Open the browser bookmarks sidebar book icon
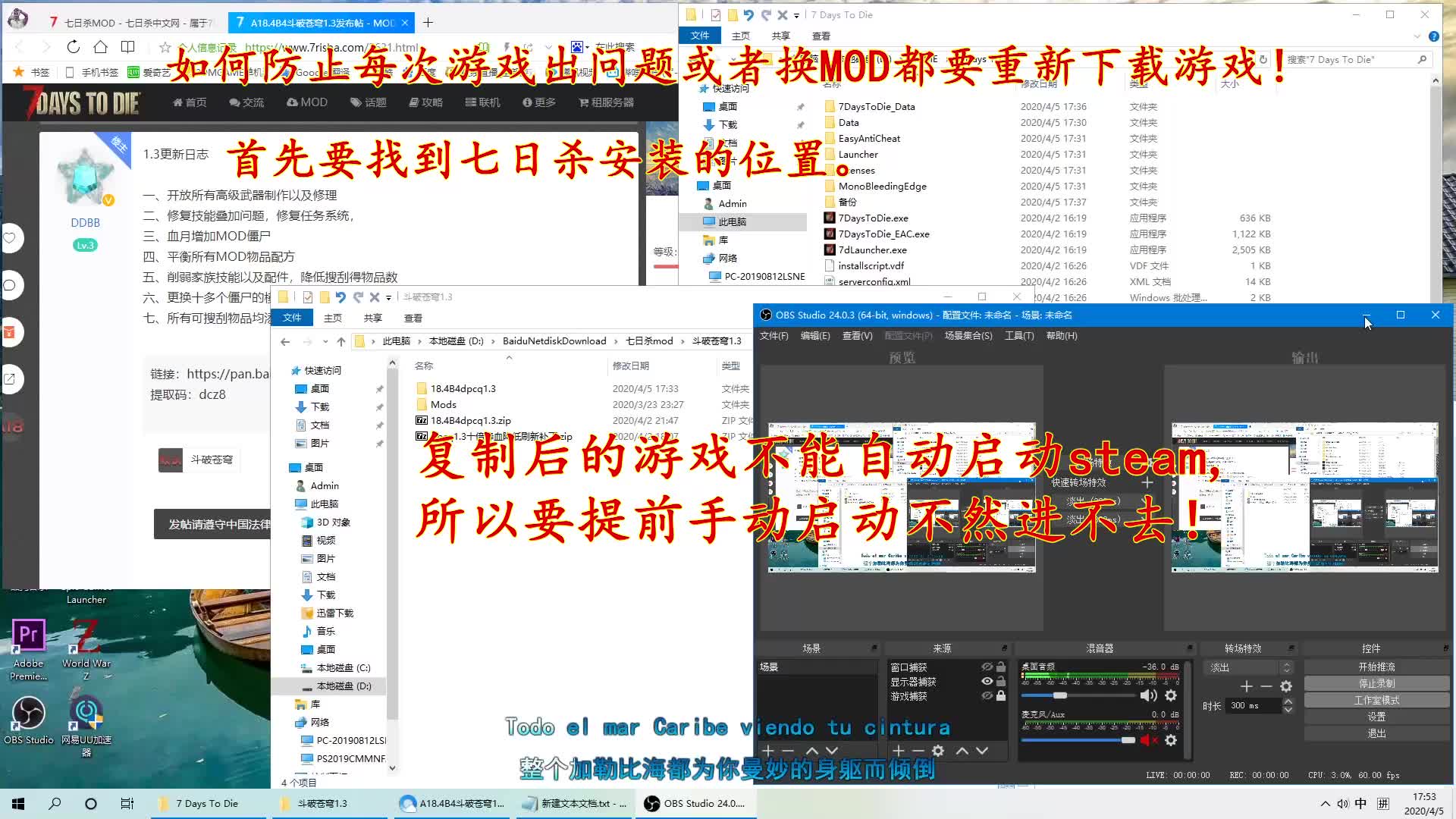Screen dimensions: 1456x819 coord(127,47)
